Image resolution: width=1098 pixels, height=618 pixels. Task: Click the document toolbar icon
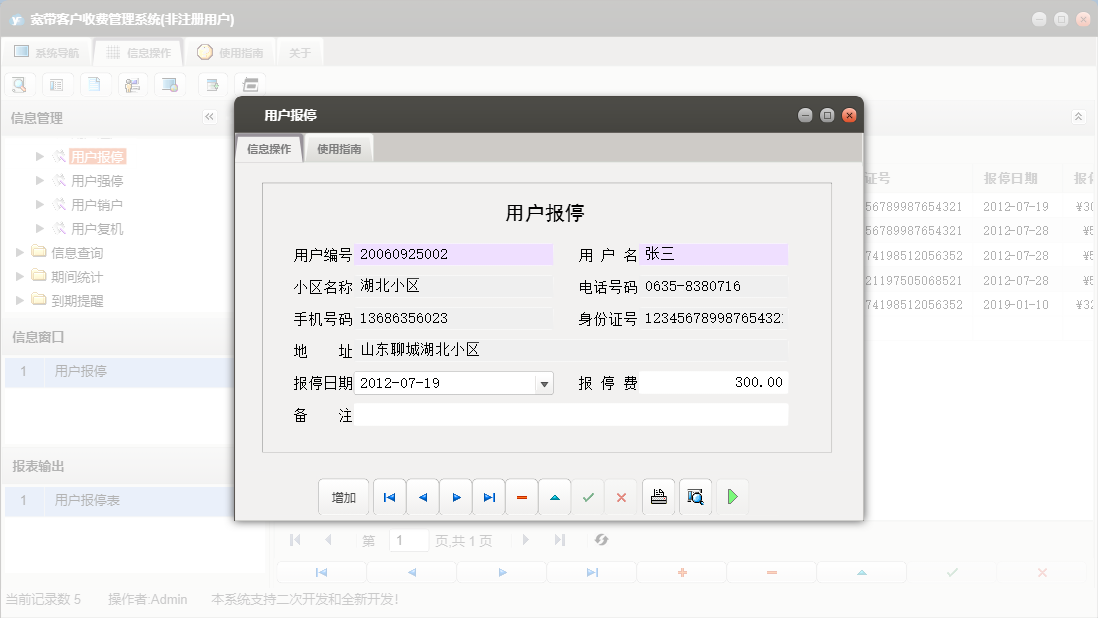(x=94, y=84)
